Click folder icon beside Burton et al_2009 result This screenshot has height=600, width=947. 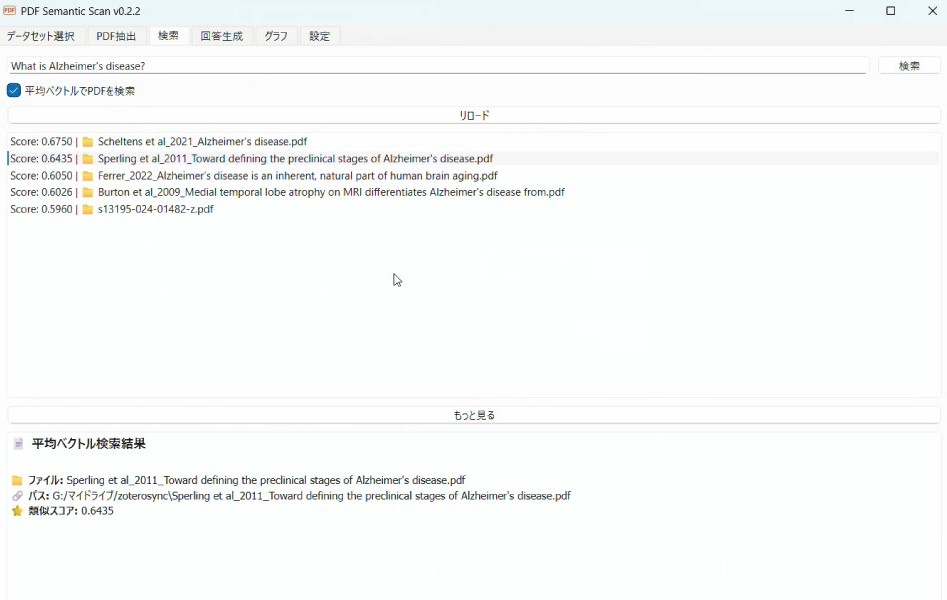[x=88, y=192]
